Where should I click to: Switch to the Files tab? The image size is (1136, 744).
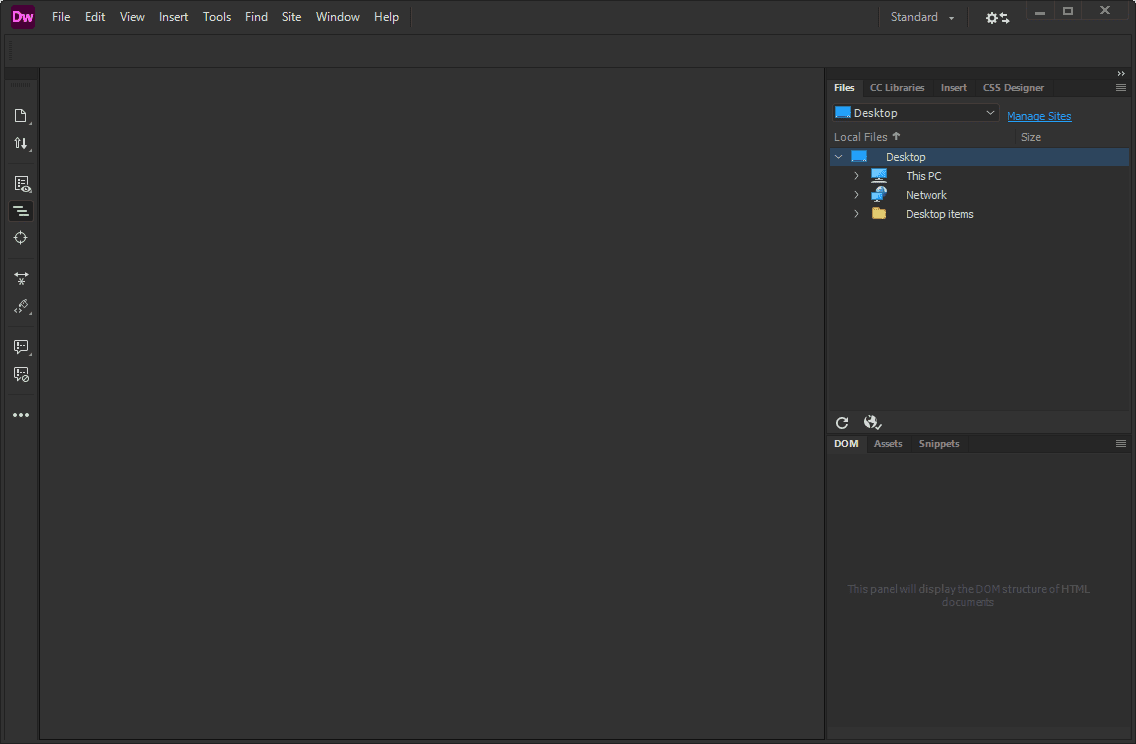pos(844,88)
